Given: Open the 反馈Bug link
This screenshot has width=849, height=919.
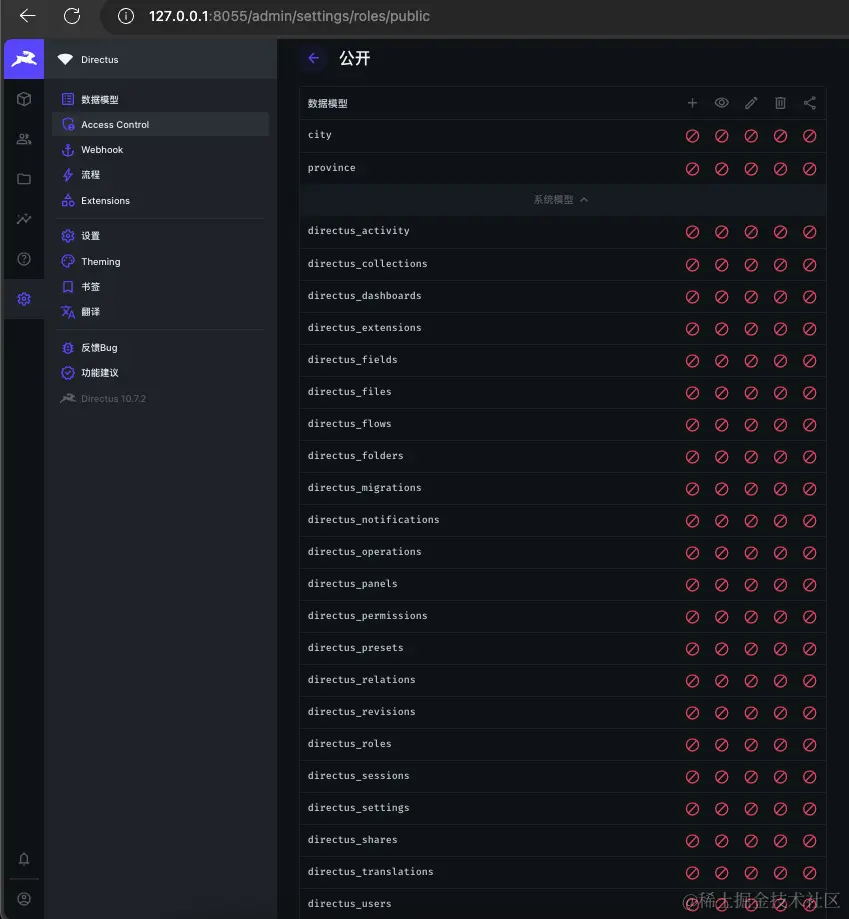Looking at the screenshot, I should (99, 348).
